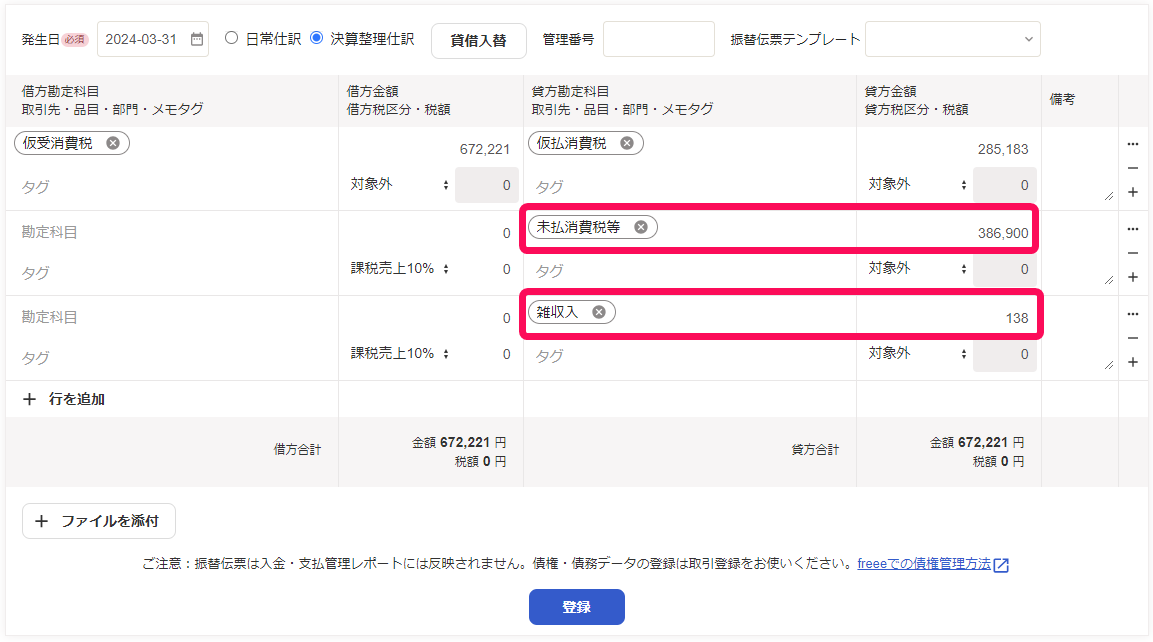
Task: Open debit 課税売上10% dropdown in second row
Action: click(x=399, y=268)
